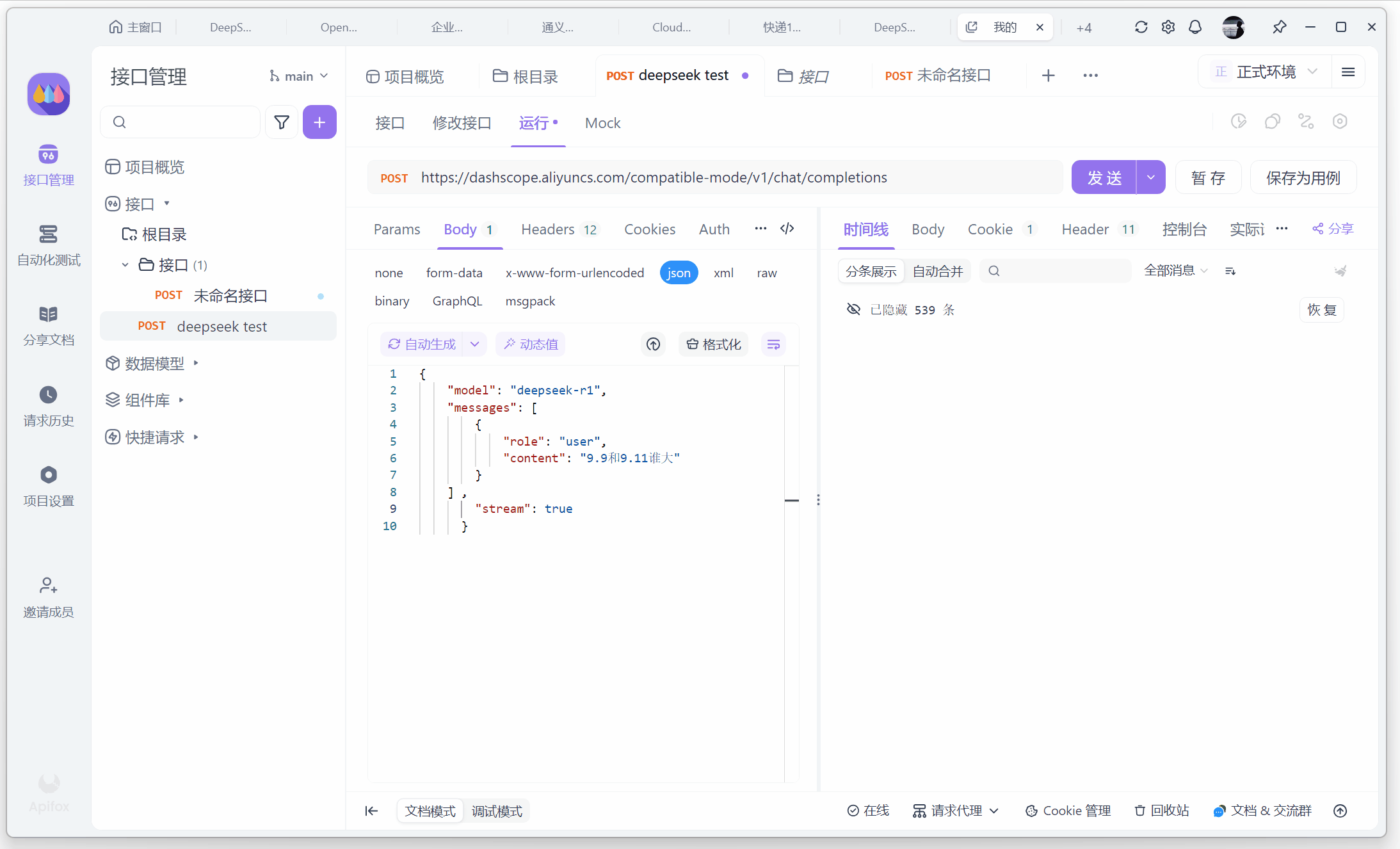Click the purple plus add button
Screen dimensions: 1400x849
[319, 122]
